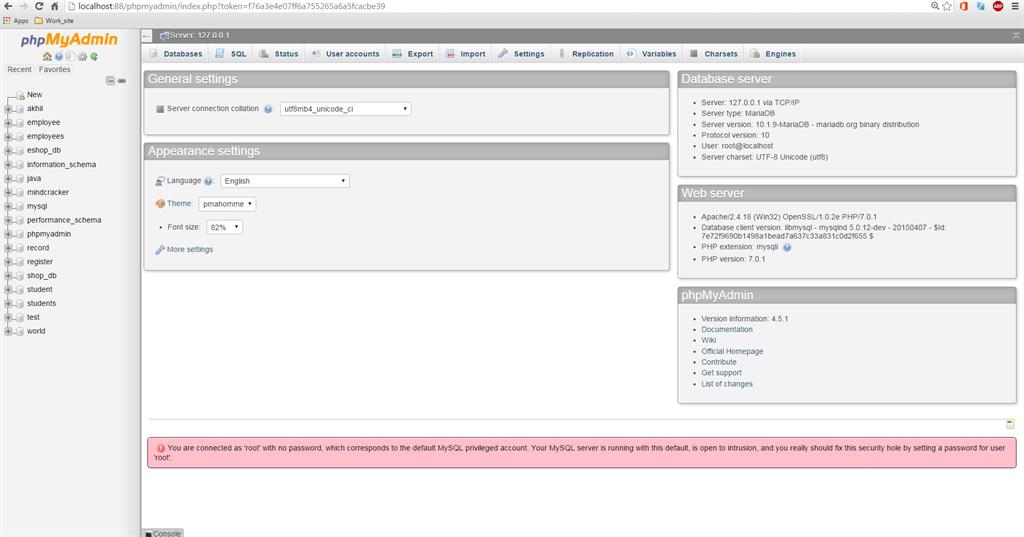
Task: Open the Databases tab
Action: coord(176,54)
